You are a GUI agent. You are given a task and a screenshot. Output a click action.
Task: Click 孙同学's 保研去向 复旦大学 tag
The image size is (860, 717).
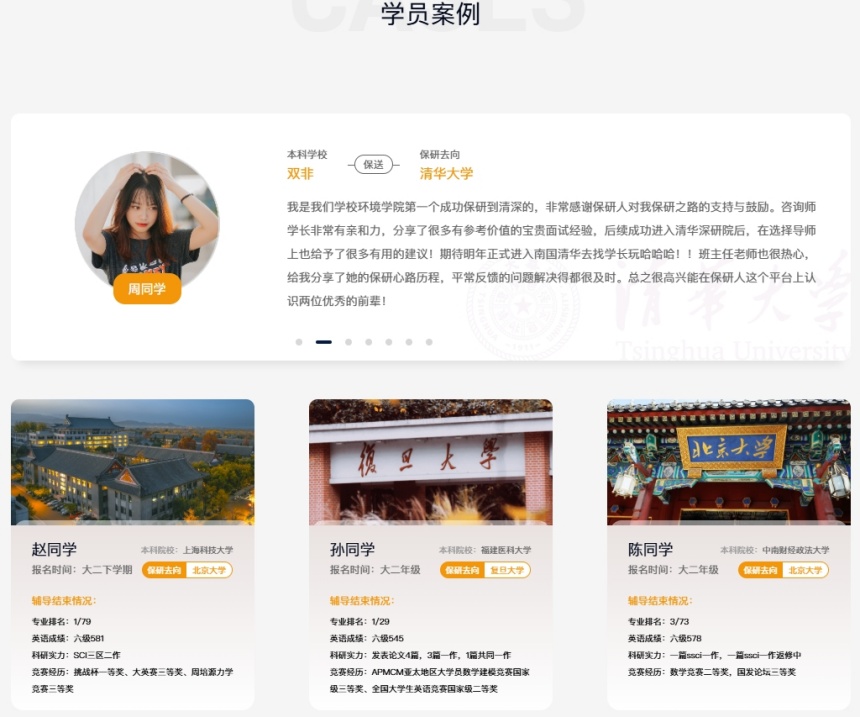(485, 570)
